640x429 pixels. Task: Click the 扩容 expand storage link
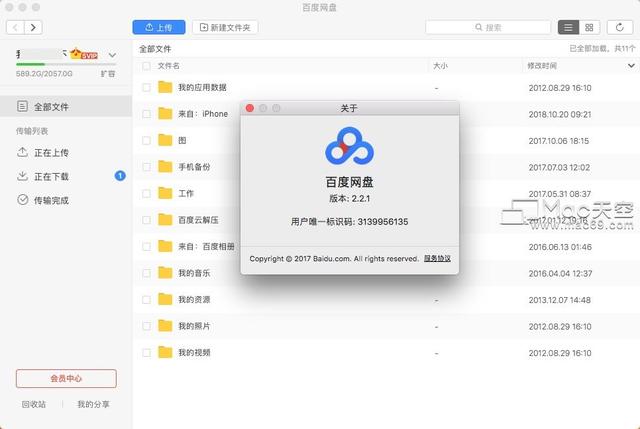pyautogui.click(x=108, y=73)
